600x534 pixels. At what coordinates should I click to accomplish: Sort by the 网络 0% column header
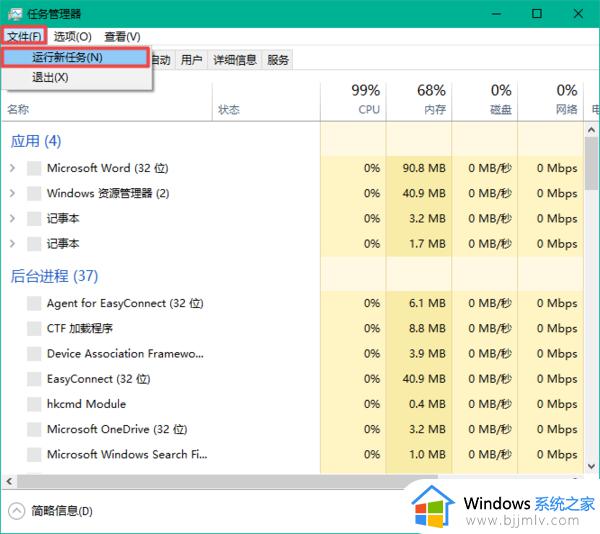(551, 100)
